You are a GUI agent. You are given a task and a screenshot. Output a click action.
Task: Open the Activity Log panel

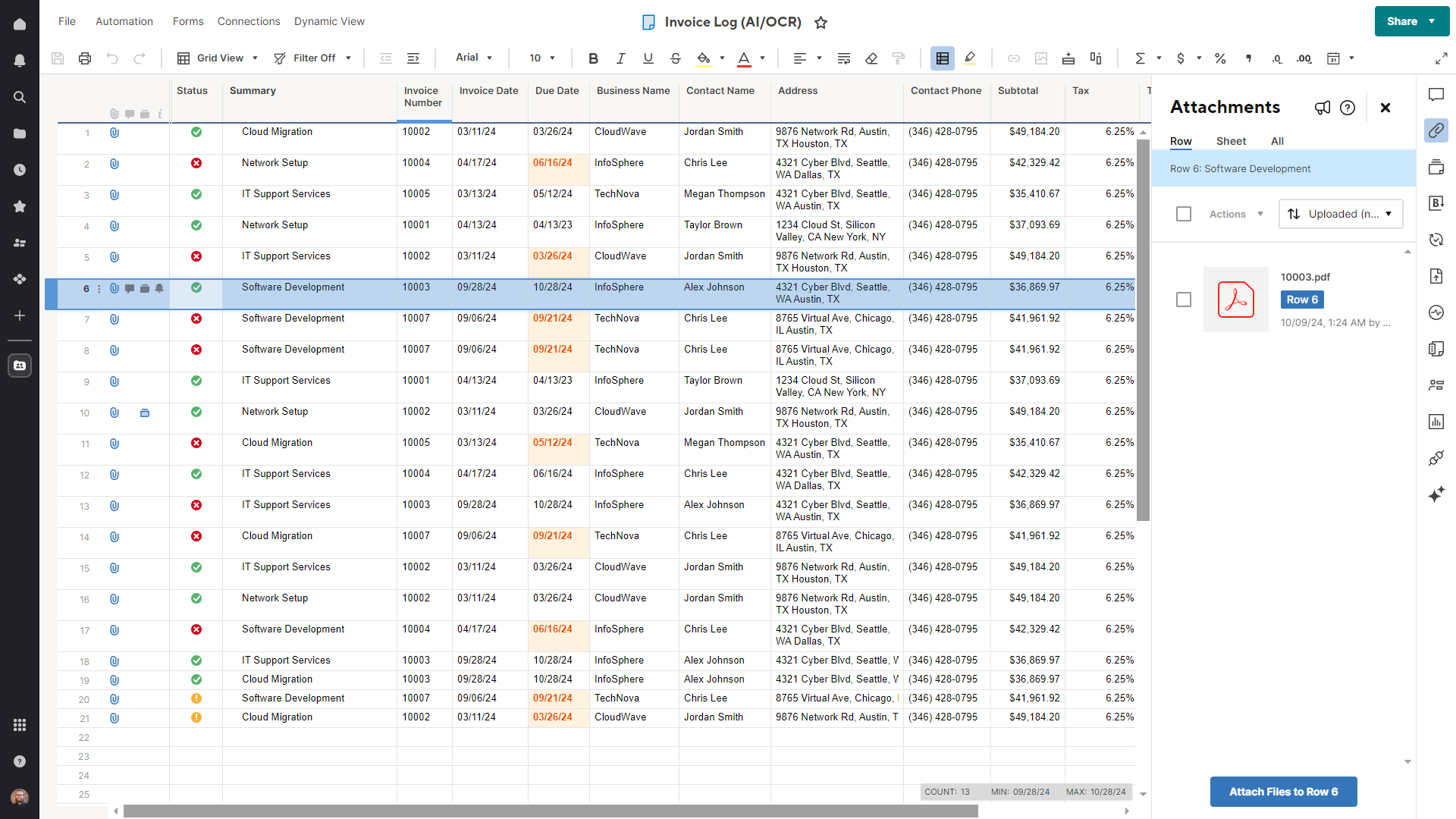pos(1436,312)
